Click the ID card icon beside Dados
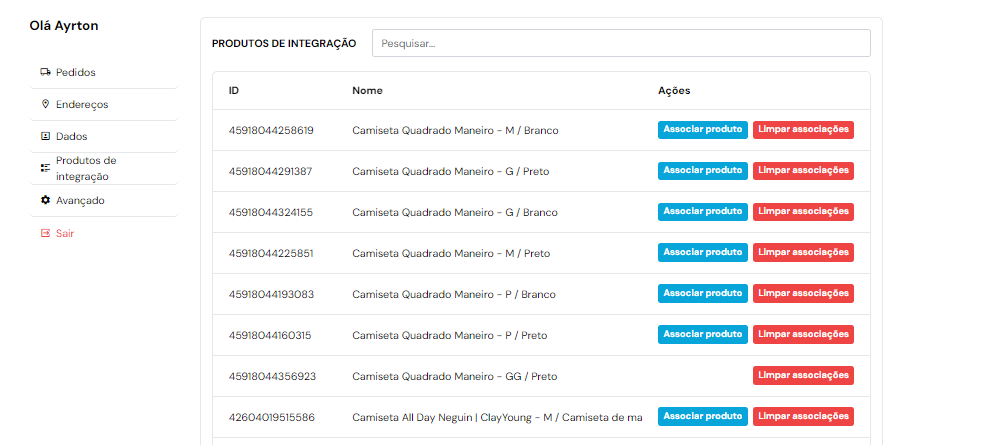Viewport: 992px width, 445px height. pyautogui.click(x=46, y=136)
